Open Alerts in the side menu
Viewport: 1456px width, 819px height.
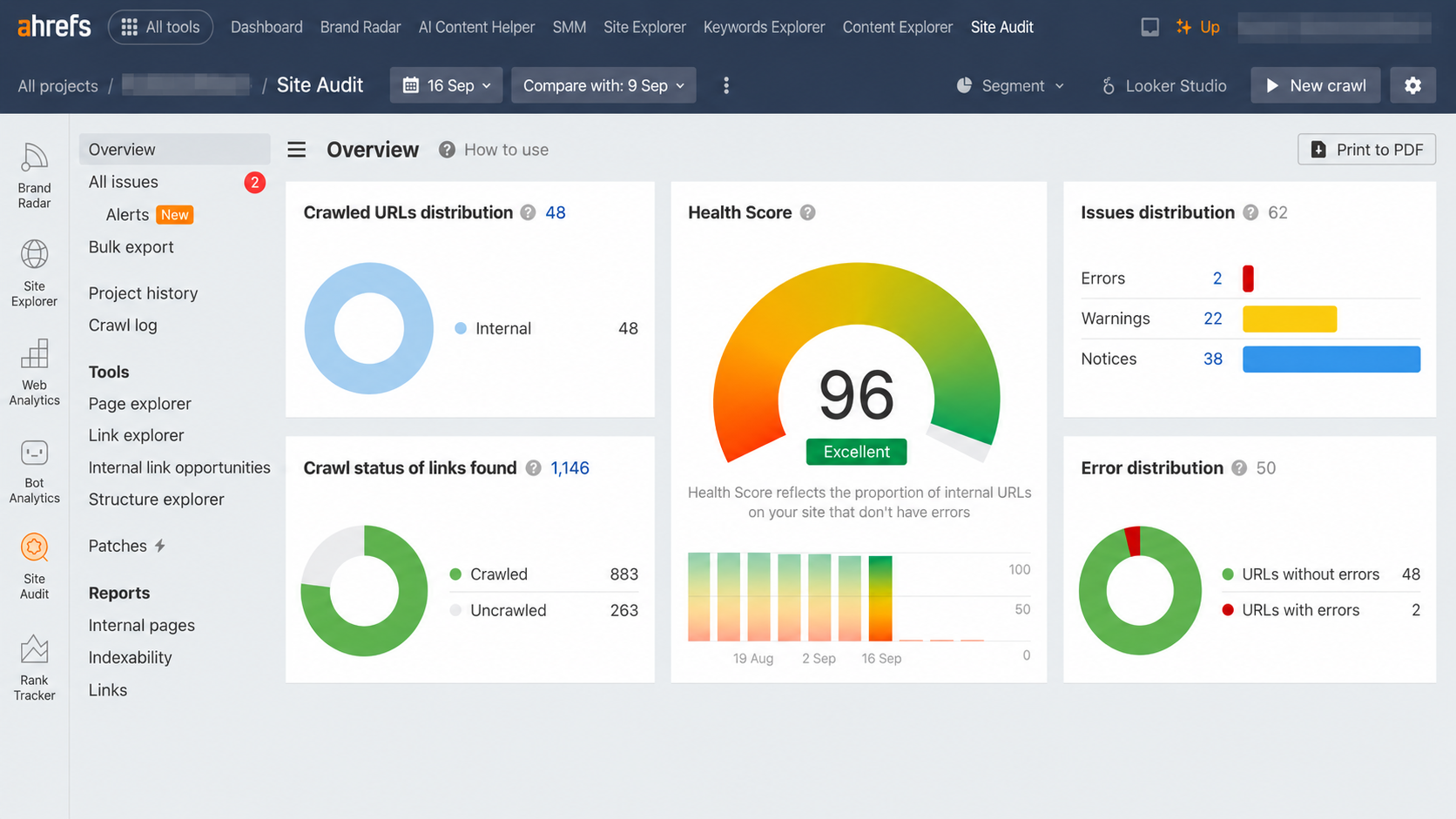(127, 215)
